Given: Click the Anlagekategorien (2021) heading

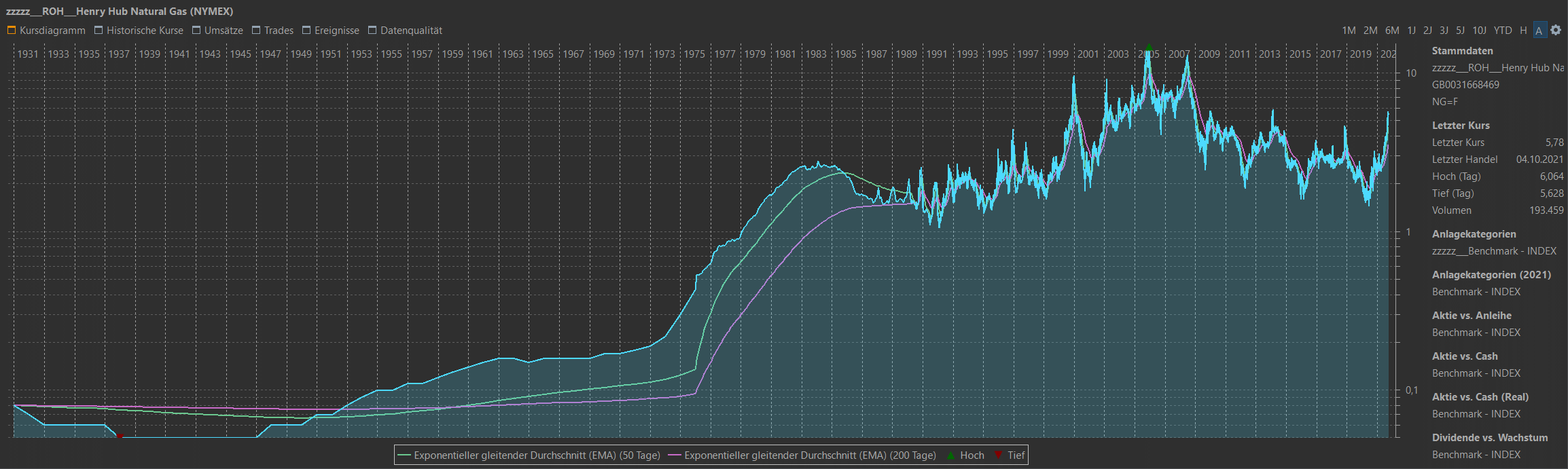Looking at the screenshot, I should pyautogui.click(x=1491, y=275).
